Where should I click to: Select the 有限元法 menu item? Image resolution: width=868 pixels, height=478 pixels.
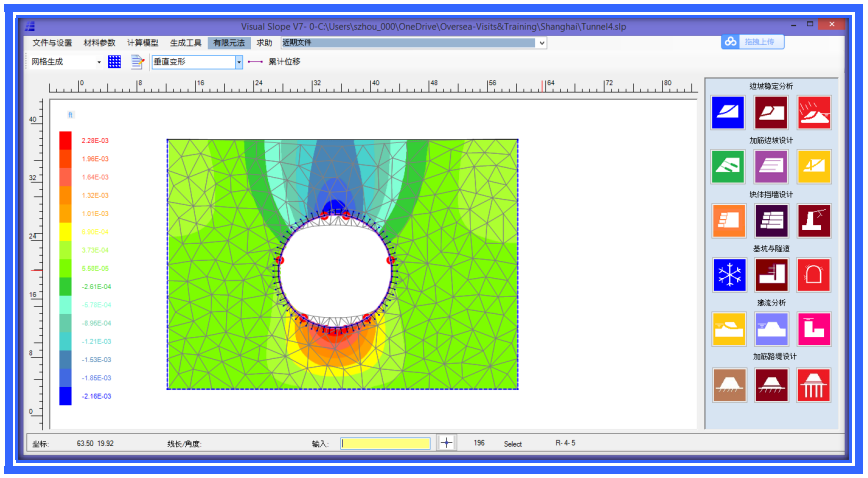230,43
